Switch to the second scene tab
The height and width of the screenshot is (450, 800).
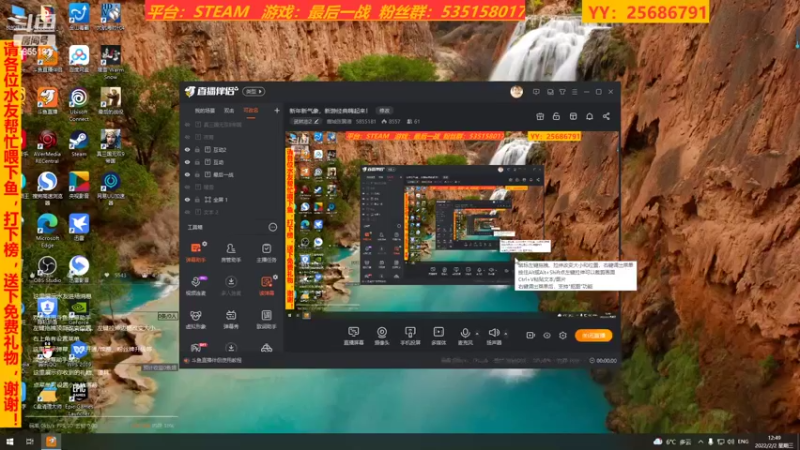pyautogui.click(x=229, y=111)
